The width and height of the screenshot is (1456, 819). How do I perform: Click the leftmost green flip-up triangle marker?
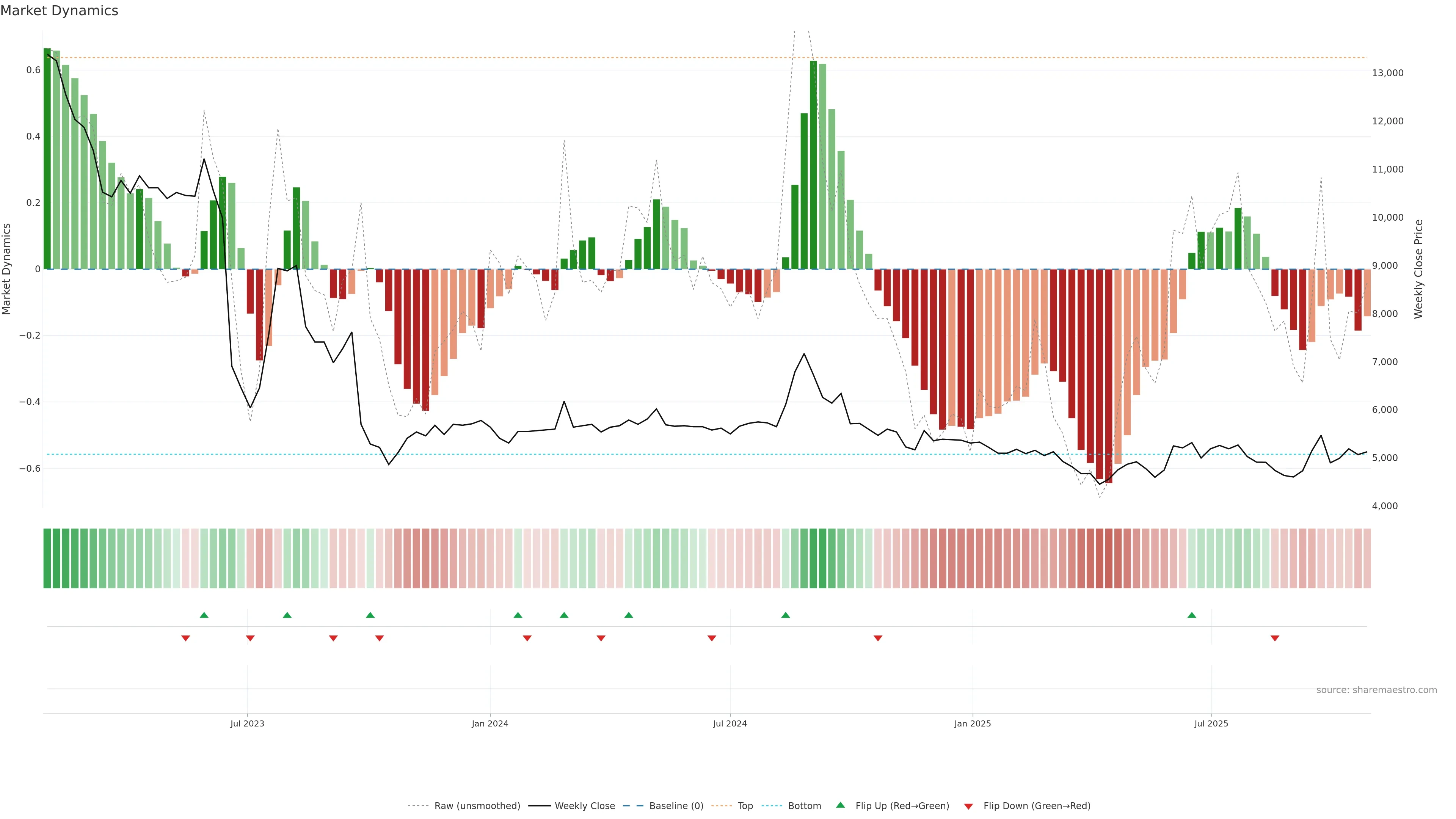(x=204, y=615)
